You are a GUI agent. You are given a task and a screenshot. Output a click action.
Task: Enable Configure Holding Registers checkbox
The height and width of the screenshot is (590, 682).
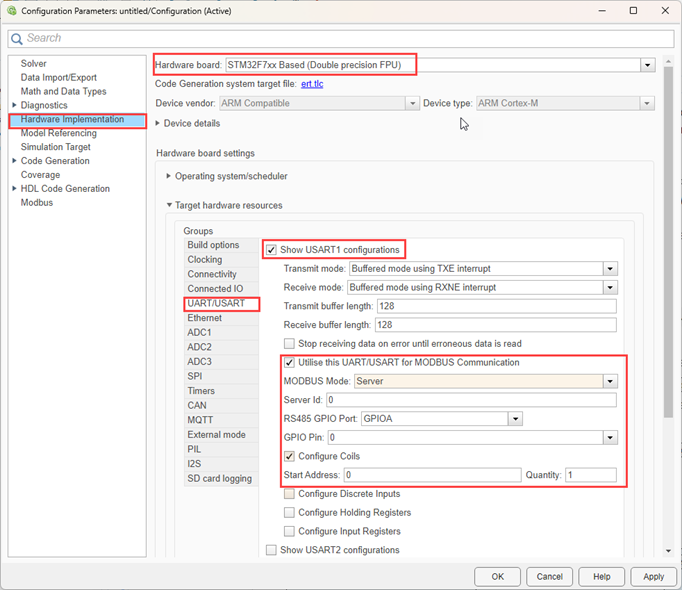(290, 513)
